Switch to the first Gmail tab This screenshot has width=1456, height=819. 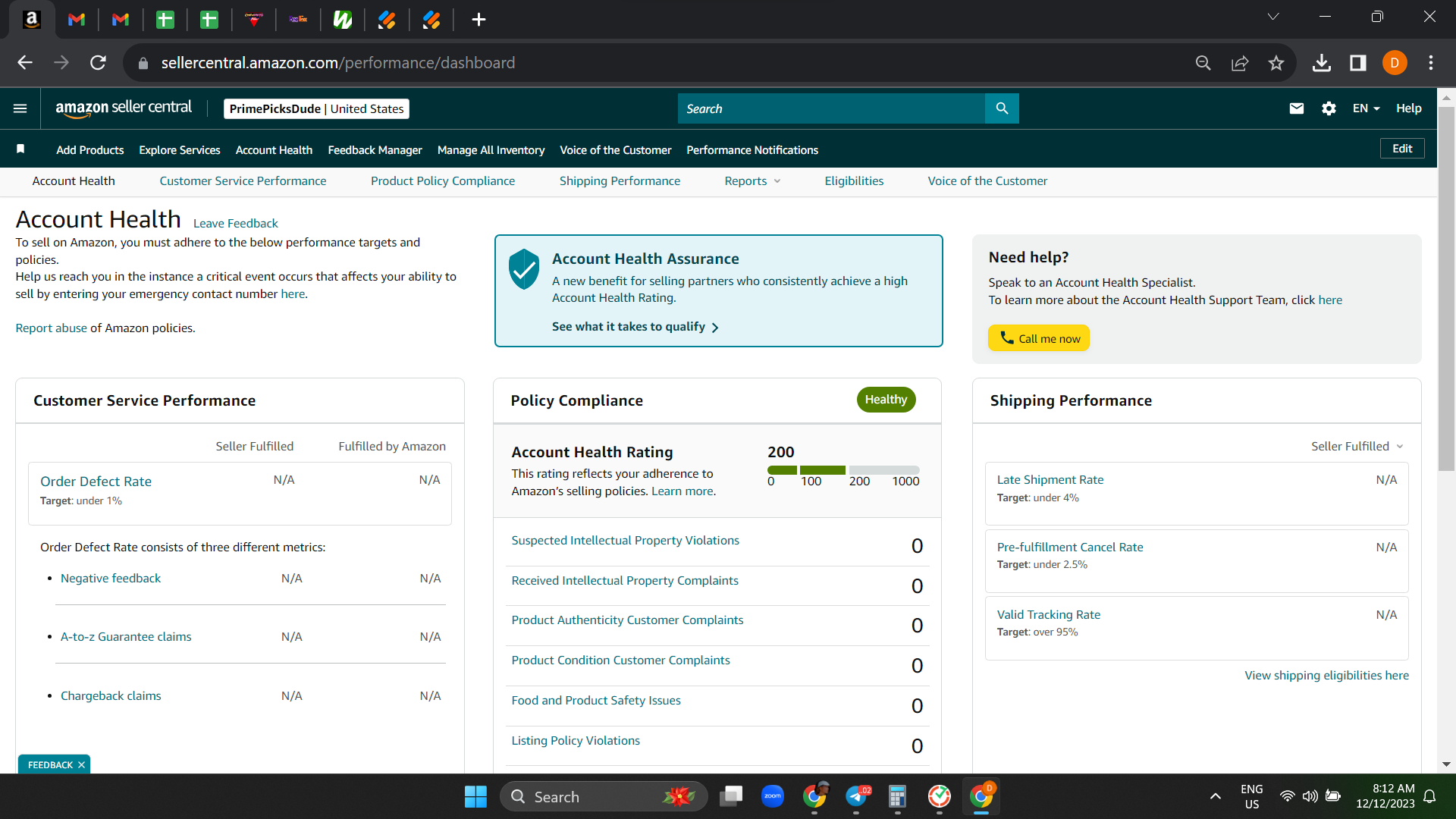77,20
